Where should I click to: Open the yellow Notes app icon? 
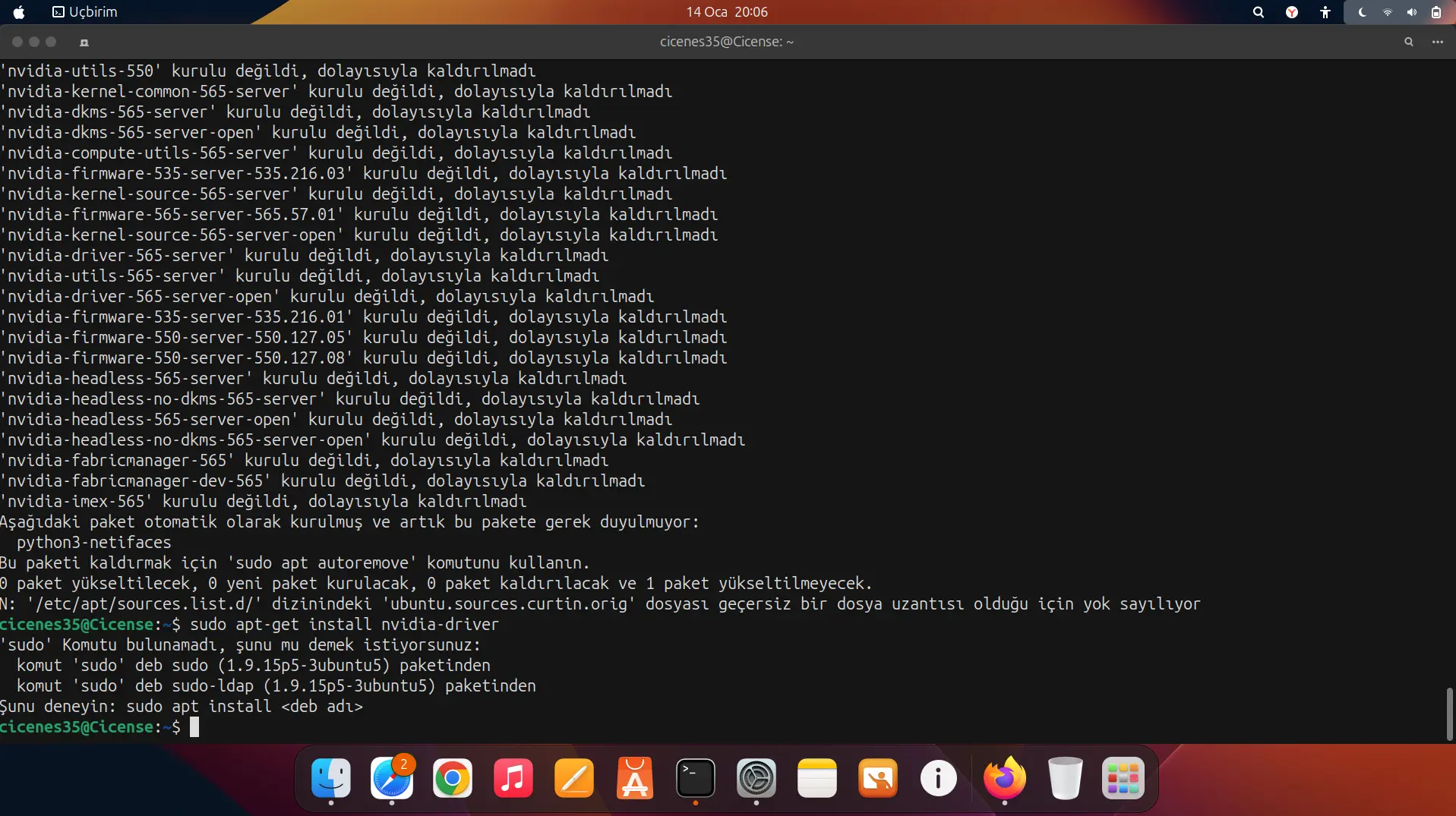point(817,778)
